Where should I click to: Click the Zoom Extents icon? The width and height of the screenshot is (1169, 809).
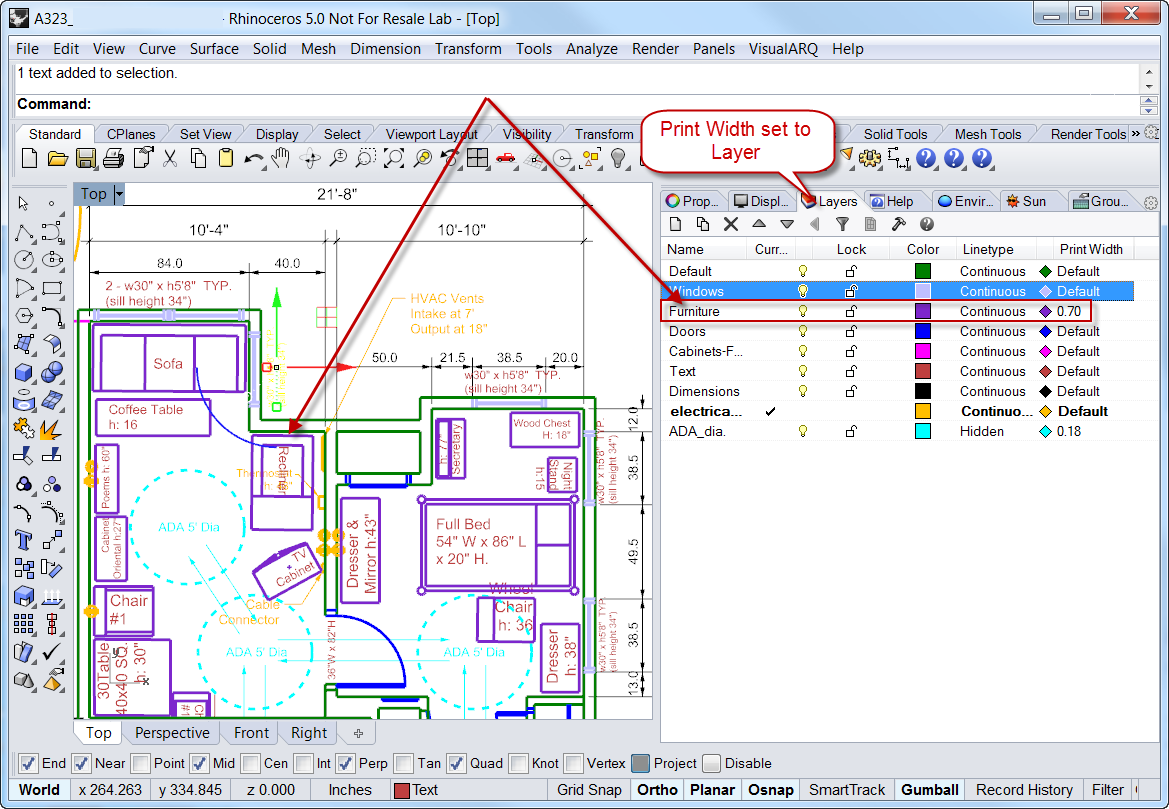[394, 158]
